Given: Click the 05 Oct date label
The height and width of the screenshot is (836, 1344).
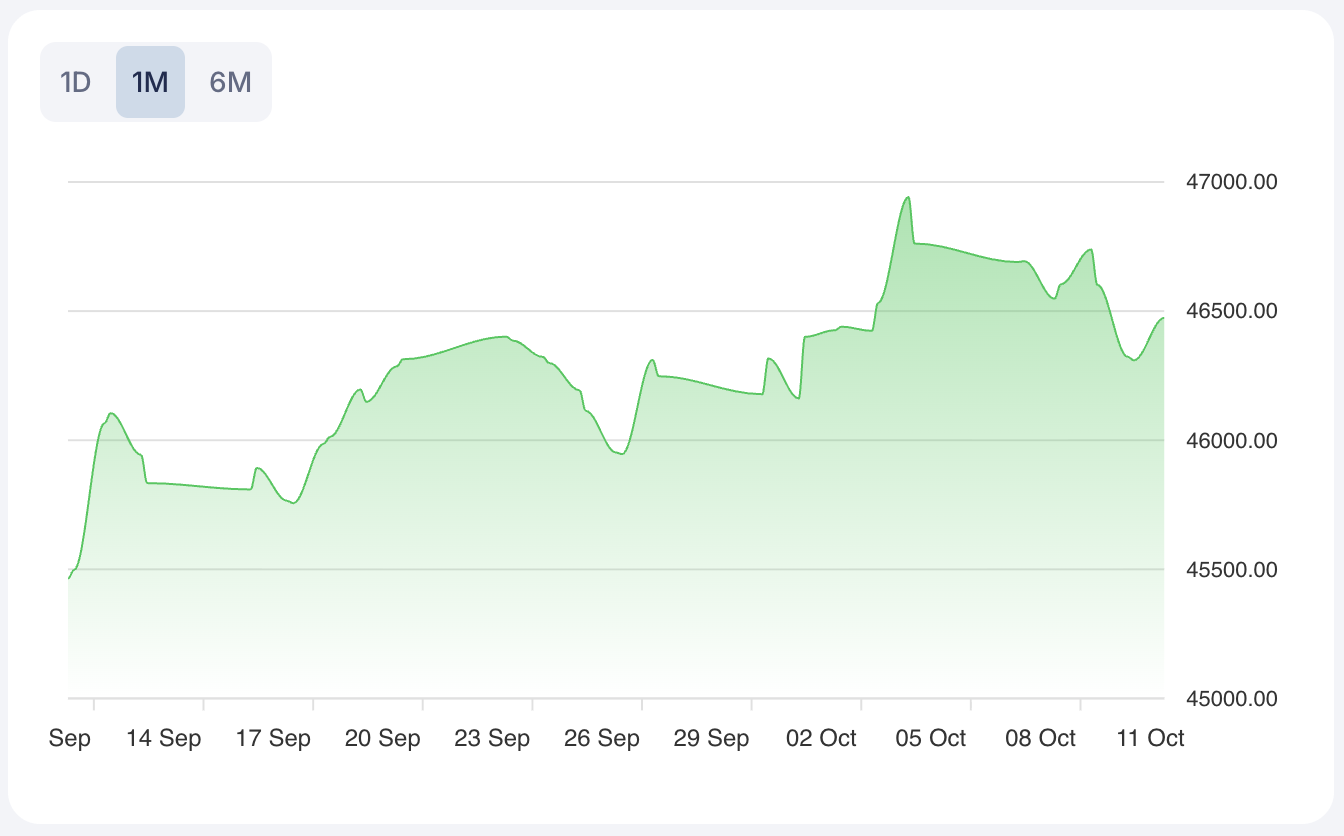Looking at the screenshot, I should [x=931, y=739].
